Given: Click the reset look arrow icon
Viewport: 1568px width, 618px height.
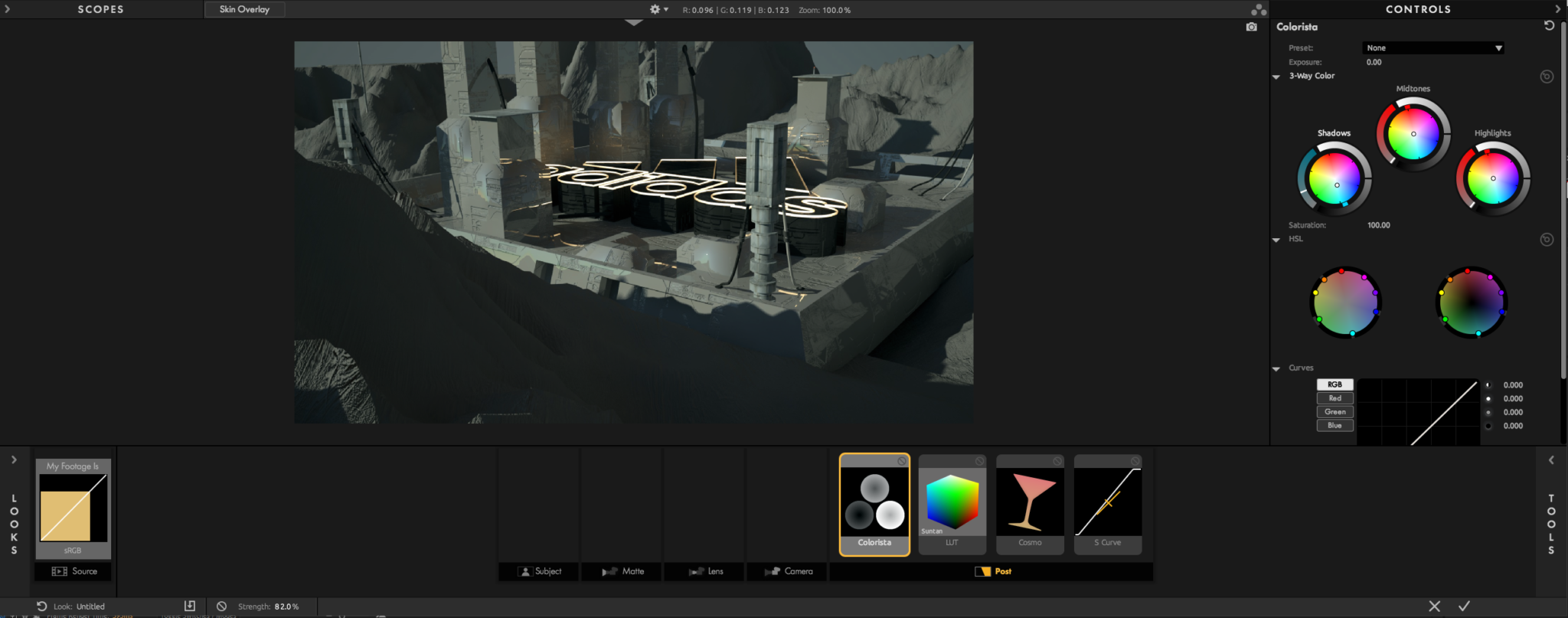Looking at the screenshot, I should (42, 606).
